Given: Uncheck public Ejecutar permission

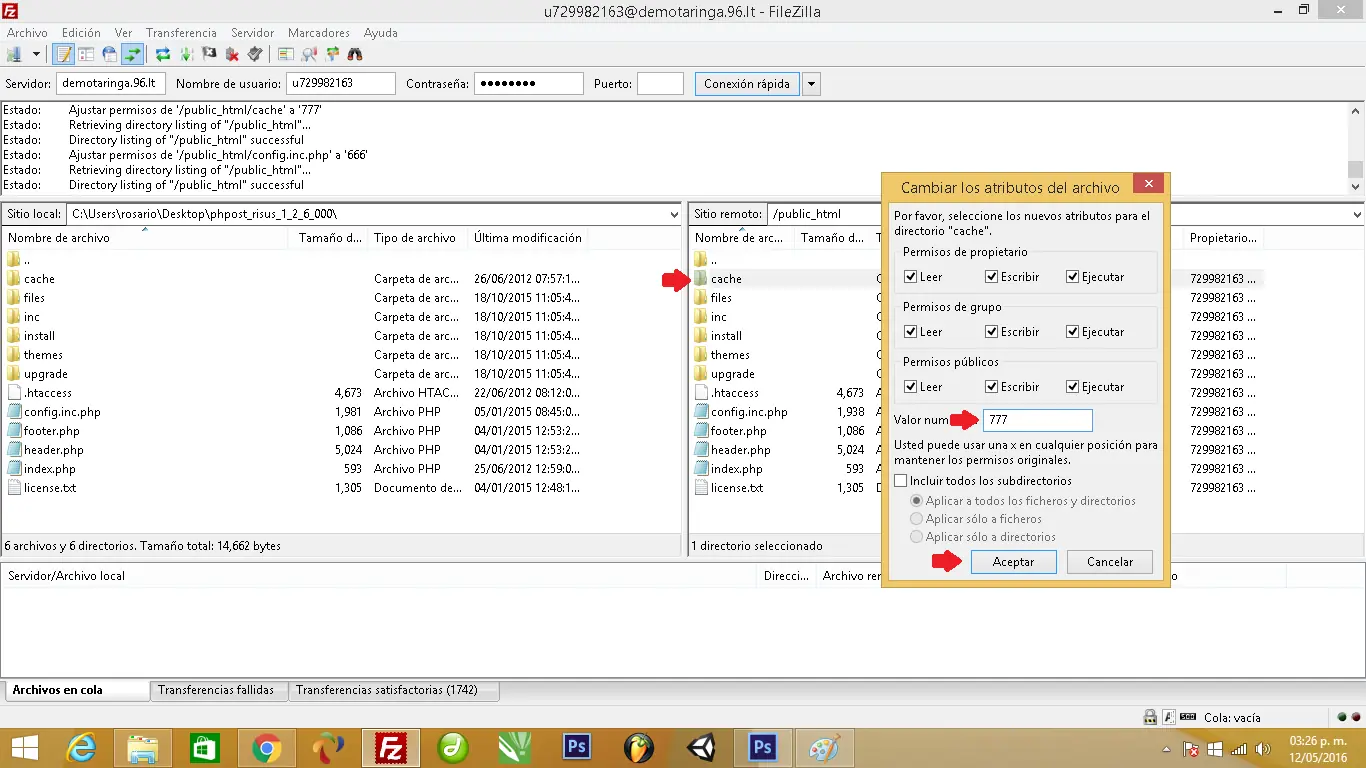Looking at the screenshot, I should [1073, 387].
